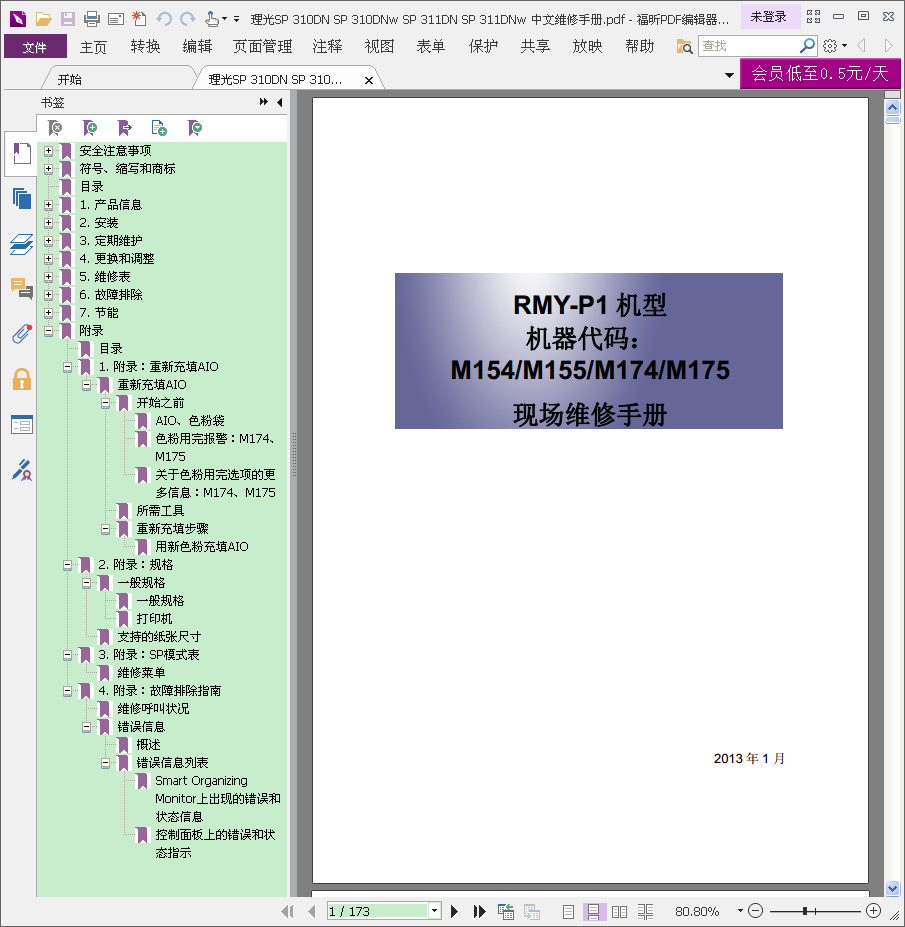
Task: Expand the 安全注意事项 bookmark
Action: pyautogui.click(x=48, y=151)
